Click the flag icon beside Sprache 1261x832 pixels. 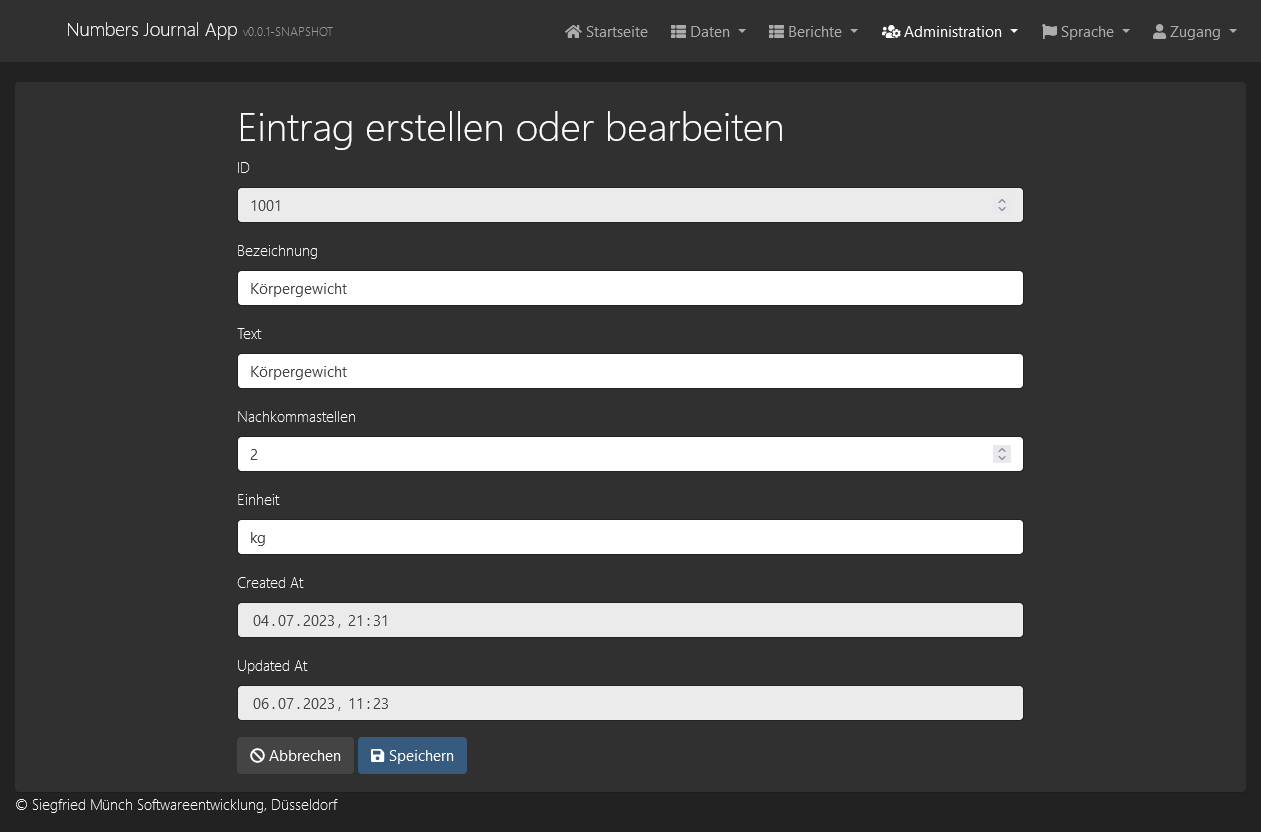click(1049, 32)
